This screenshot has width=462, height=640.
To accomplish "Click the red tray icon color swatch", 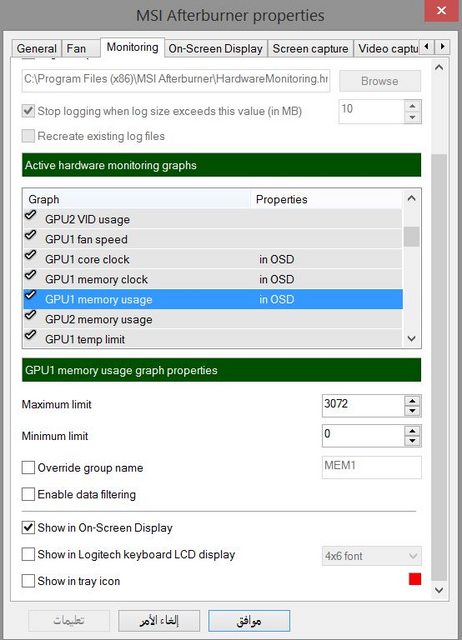I will click(415, 579).
